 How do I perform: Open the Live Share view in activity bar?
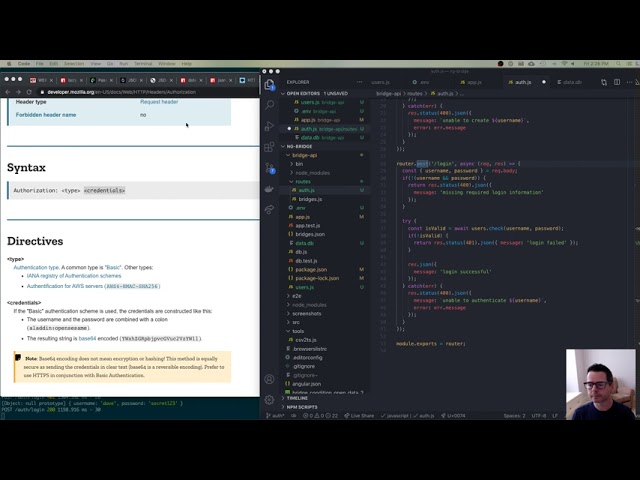pos(269,209)
